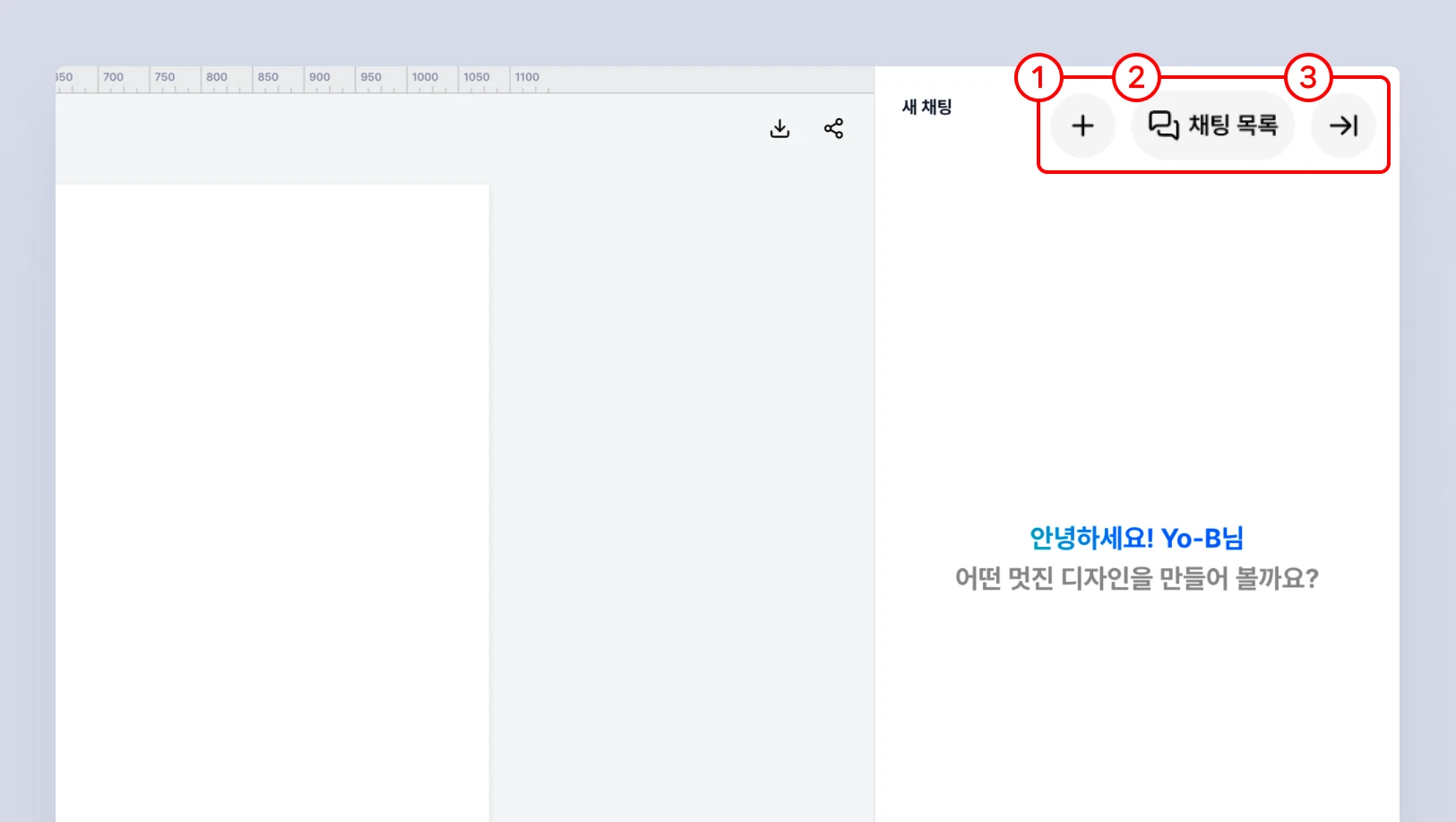Click the 안녕하세요! Yo-B님 greeting

(x=1136, y=538)
